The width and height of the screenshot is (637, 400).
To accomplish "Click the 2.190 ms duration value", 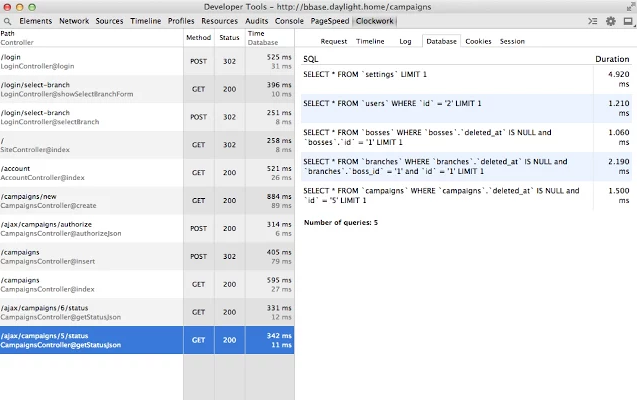I will pyautogui.click(x=618, y=166).
